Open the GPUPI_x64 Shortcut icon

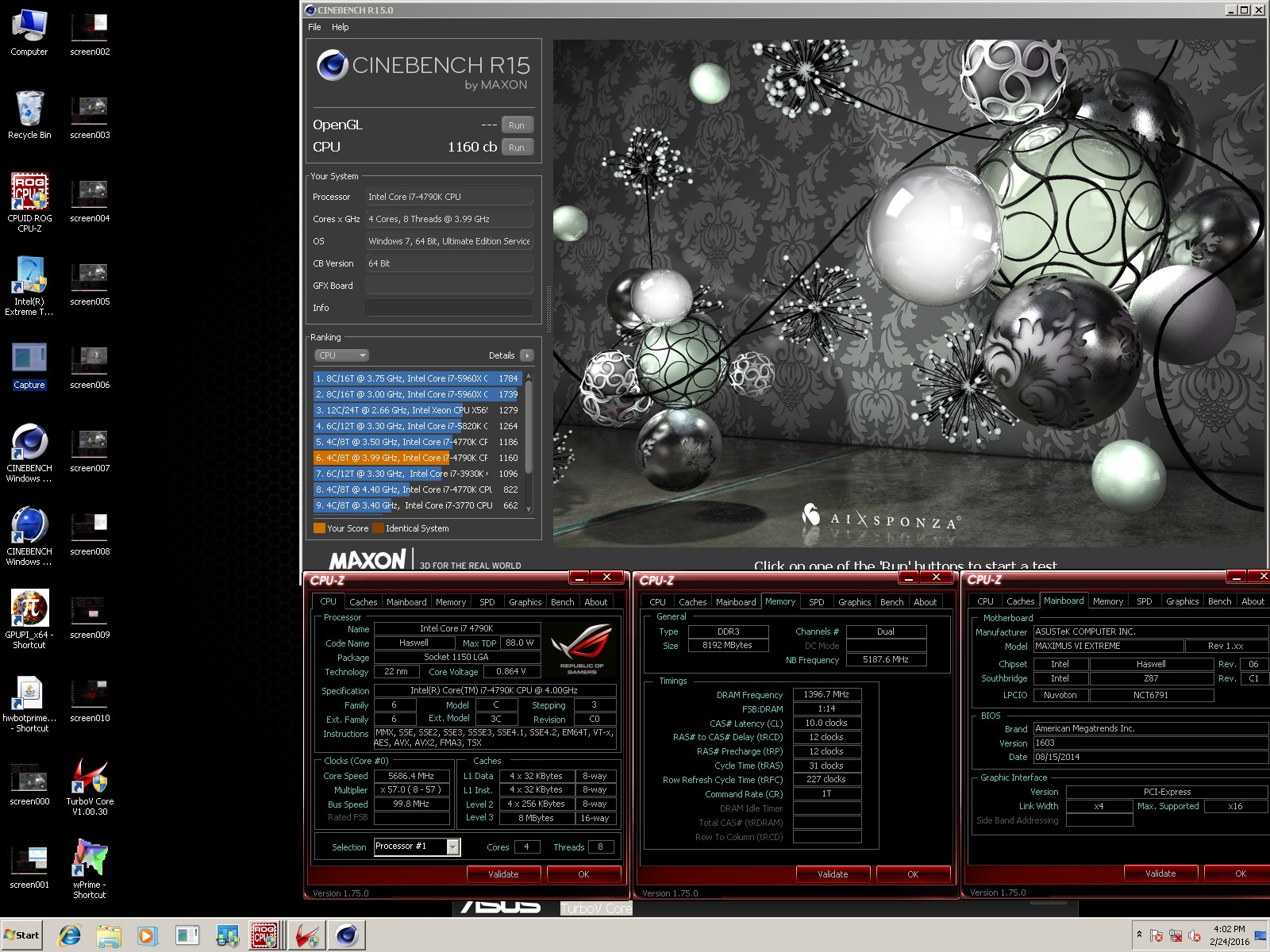(x=29, y=619)
